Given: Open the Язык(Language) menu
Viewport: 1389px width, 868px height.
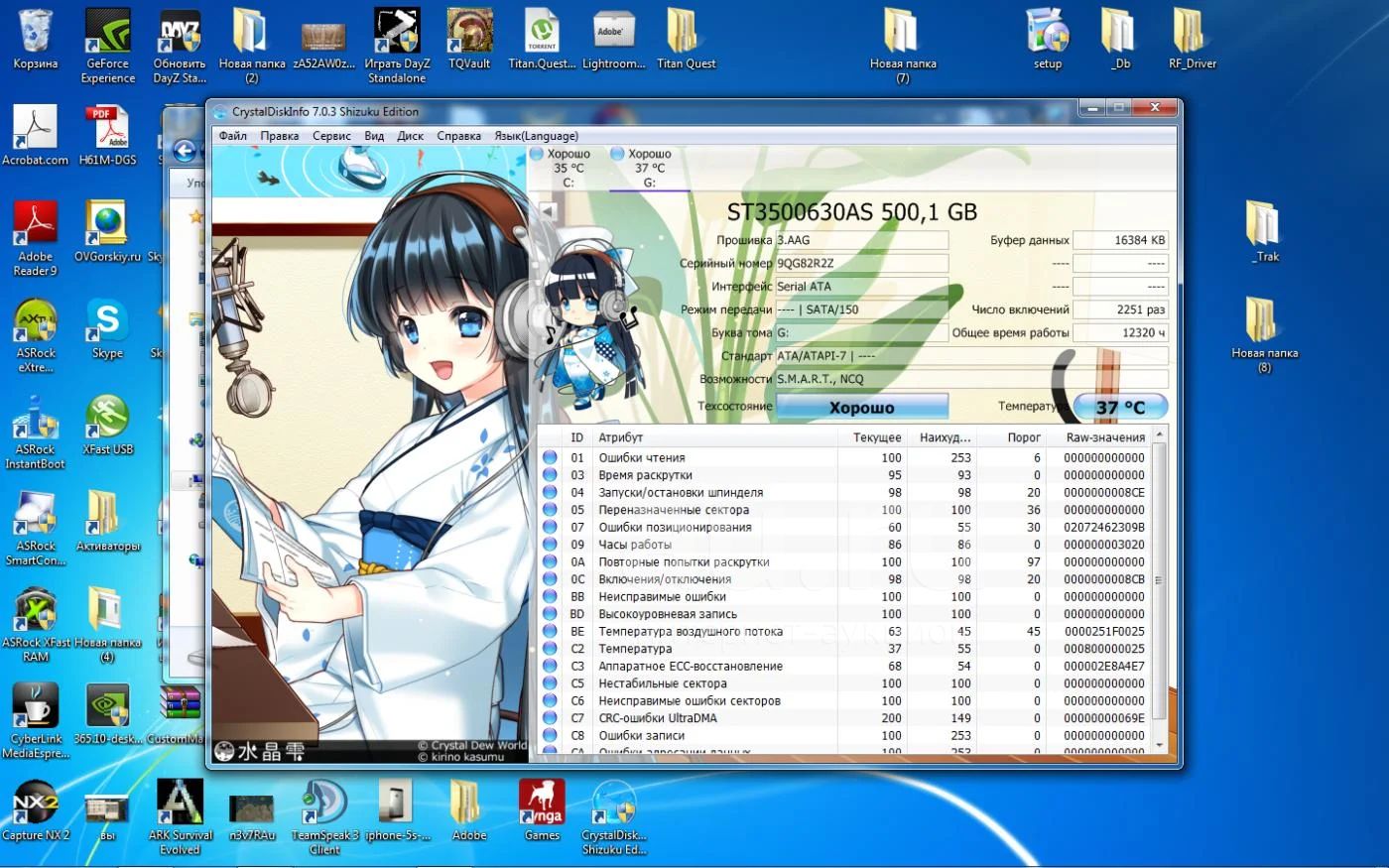Looking at the screenshot, I should coord(536,136).
